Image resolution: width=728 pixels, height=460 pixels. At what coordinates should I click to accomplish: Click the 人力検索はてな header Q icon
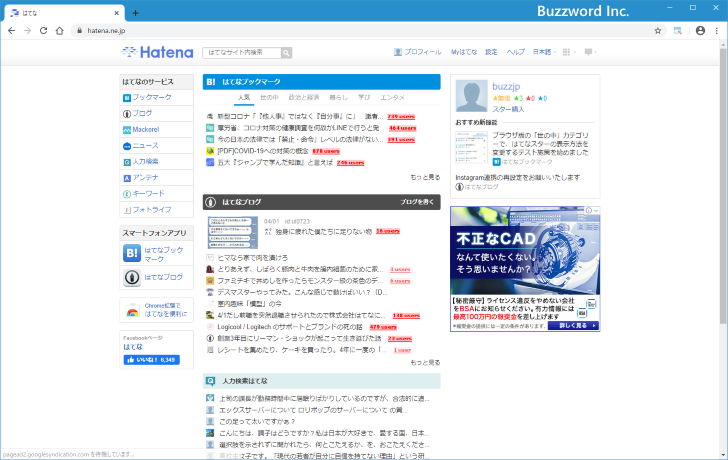point(211,381)
